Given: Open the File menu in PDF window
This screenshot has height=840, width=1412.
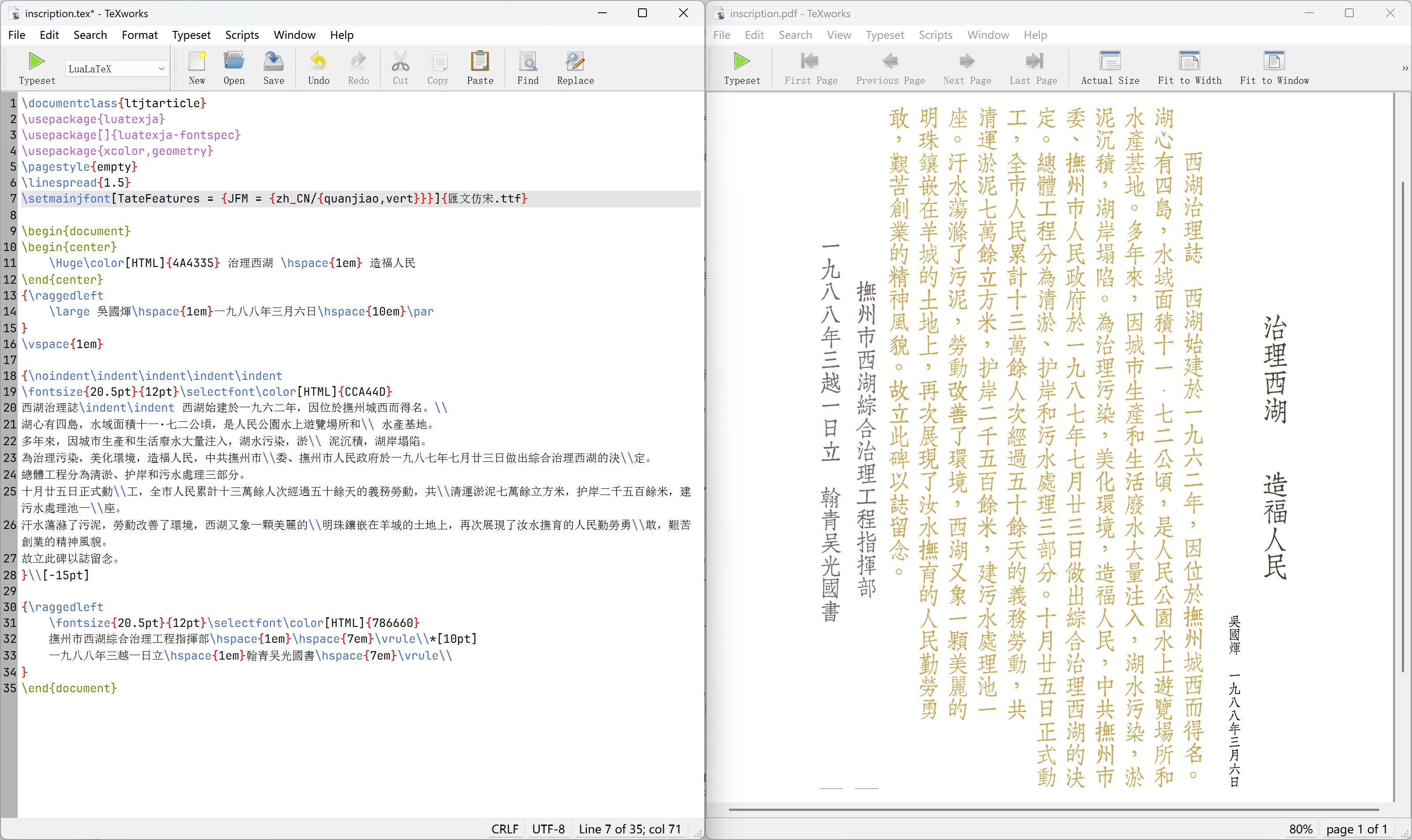Looking at the screenshot, I should 721,35.
